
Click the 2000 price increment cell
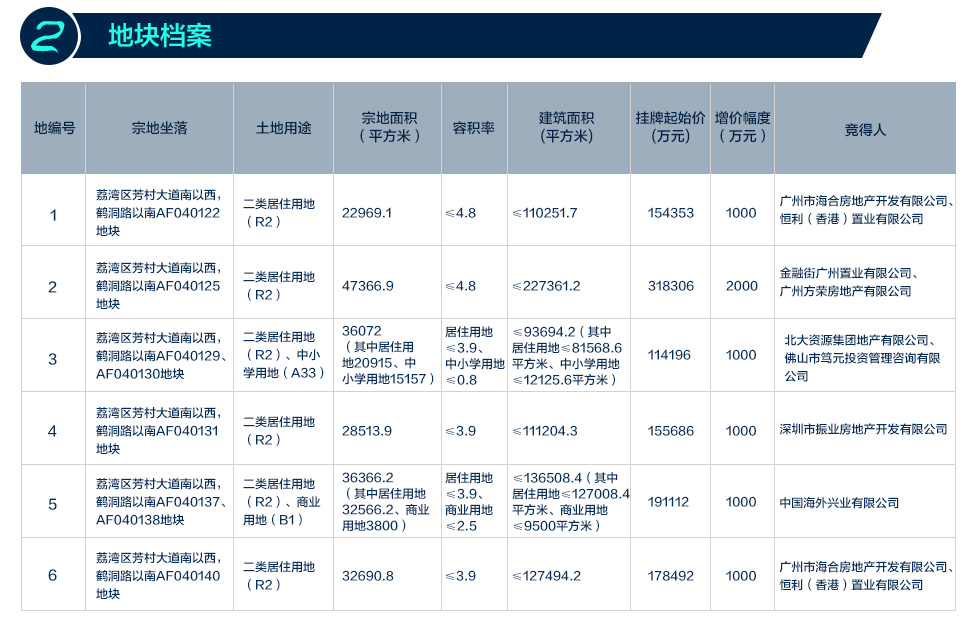tap(741, 285)
